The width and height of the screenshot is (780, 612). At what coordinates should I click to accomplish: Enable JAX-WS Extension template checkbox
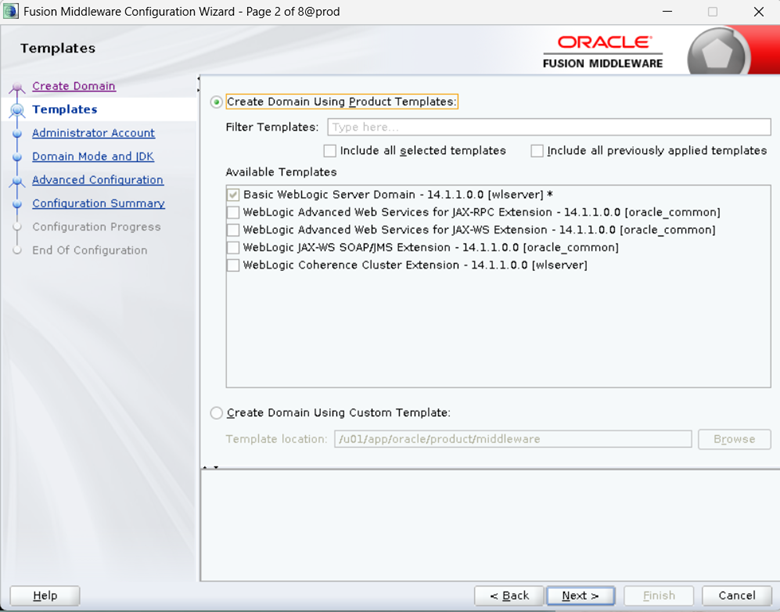coord(233,230)
